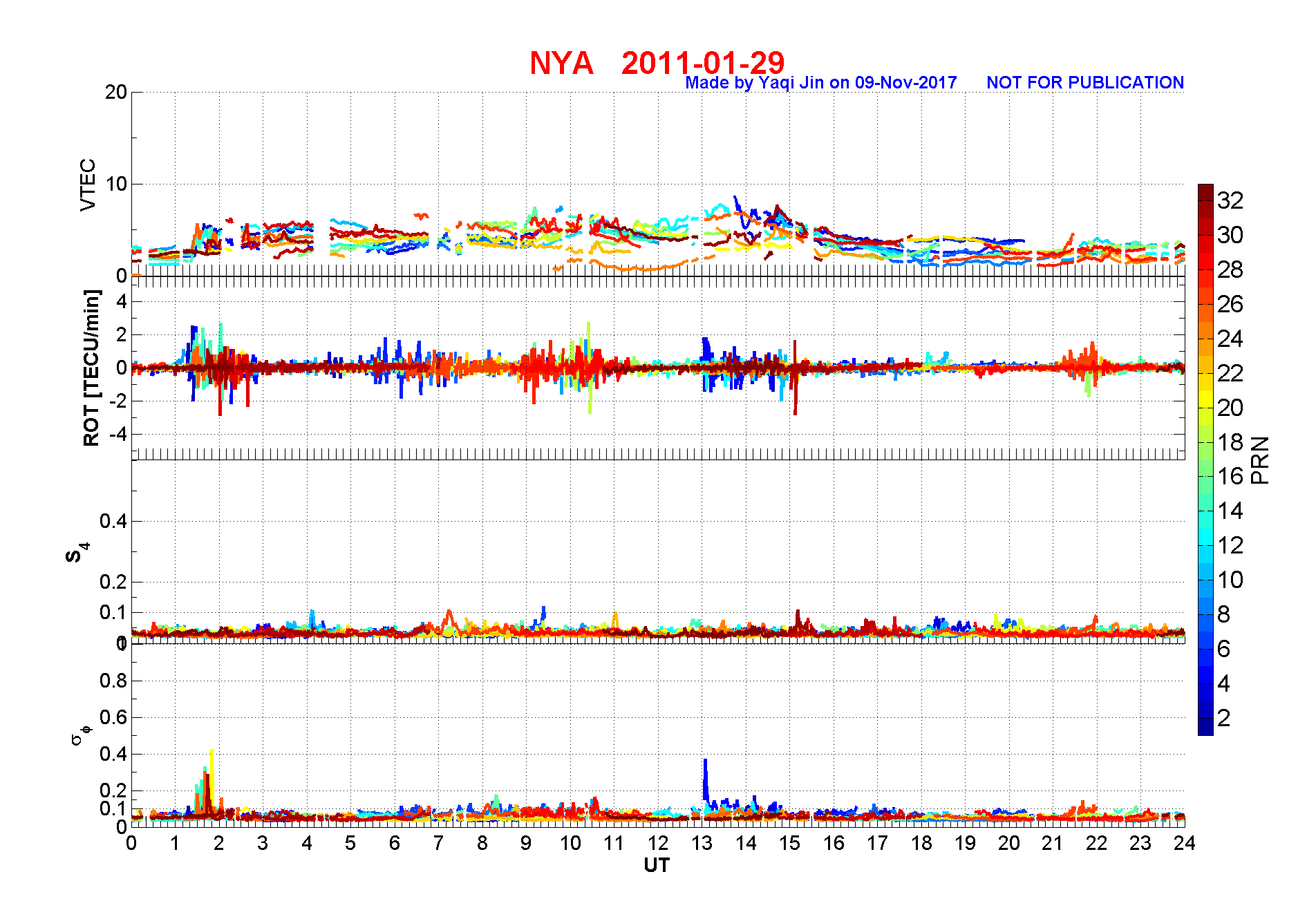Click the 'UT' x-axis label
1316x919 pixels.
[657, 865]
